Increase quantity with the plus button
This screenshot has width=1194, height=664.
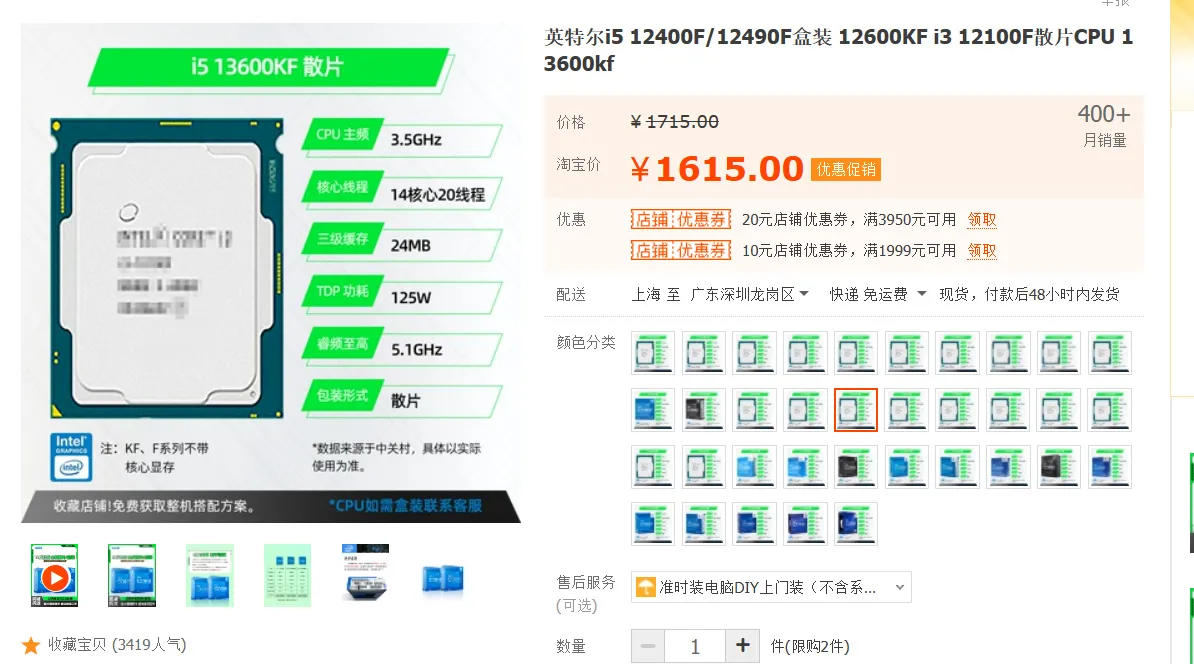[742, 646]
